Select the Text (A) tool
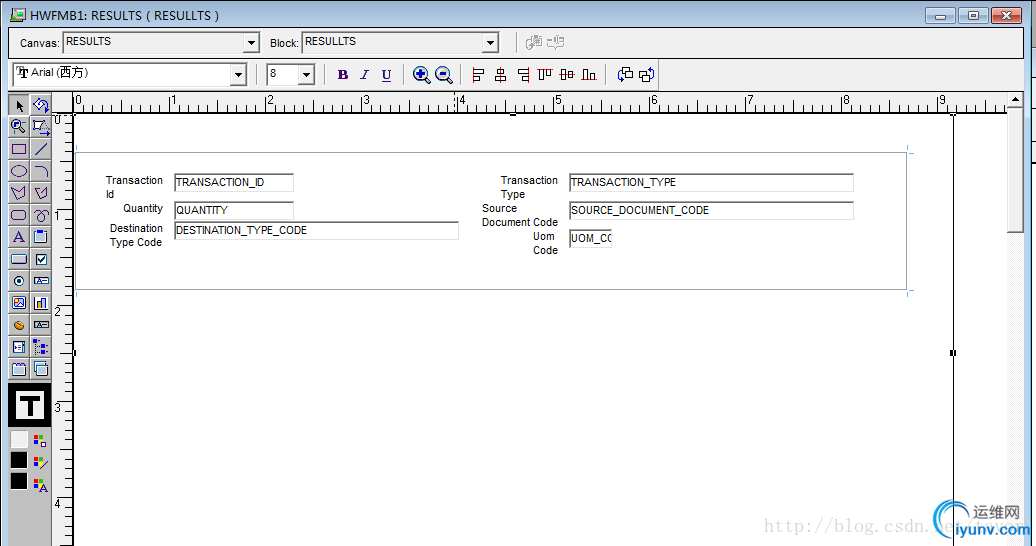1036x546 pixels. [18, 237]
